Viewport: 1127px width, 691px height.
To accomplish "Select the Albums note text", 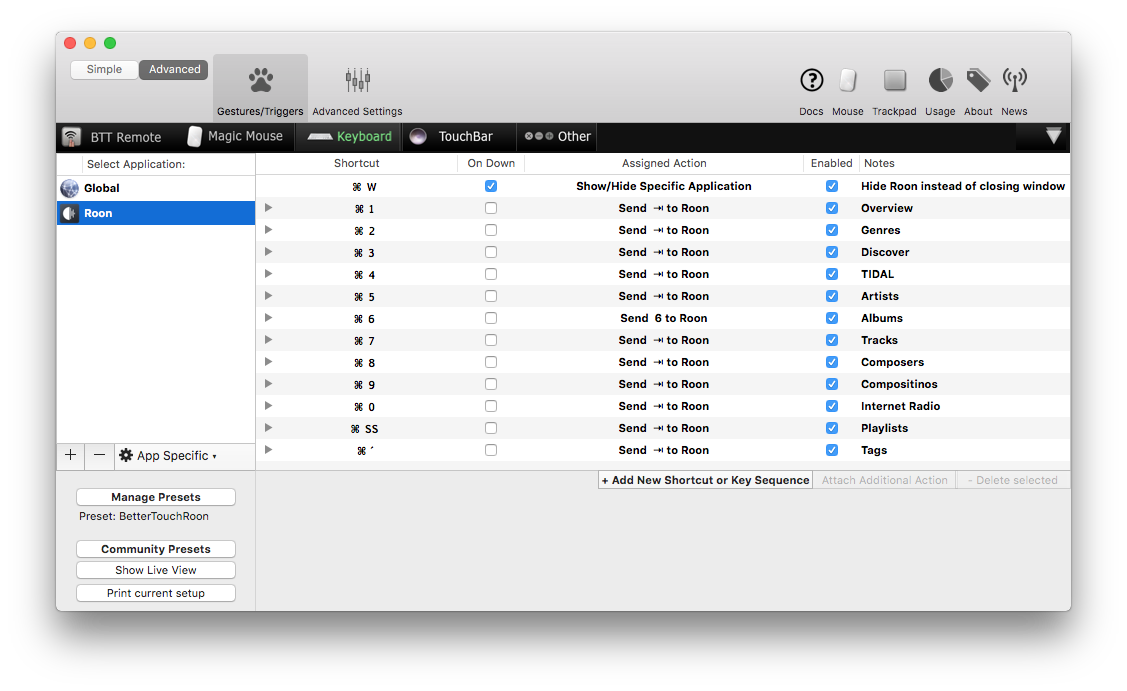I will coord(882,318).
